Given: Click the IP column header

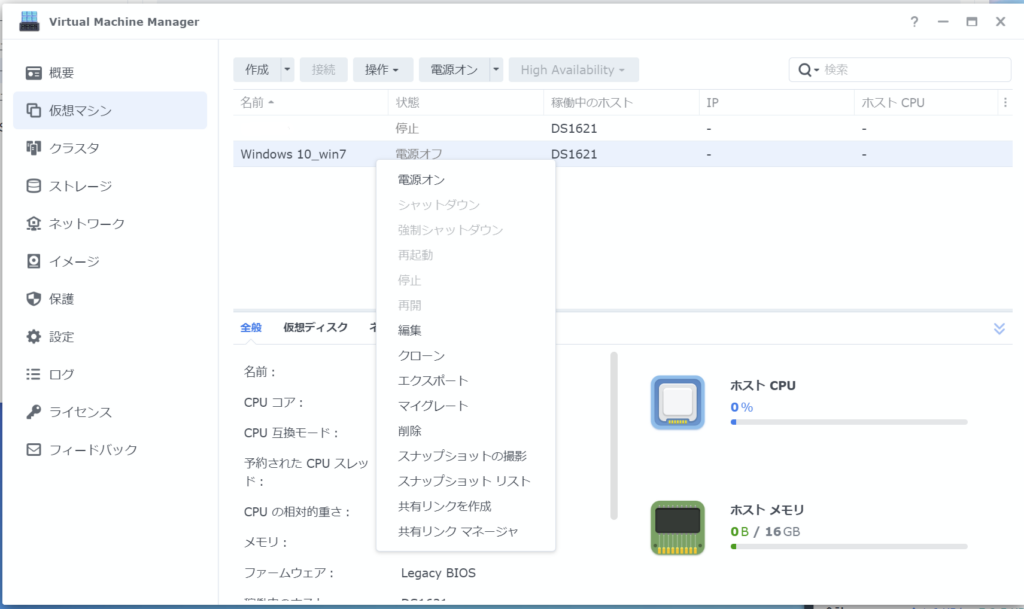Looking at the screenshot, I should tap(776, 102).
